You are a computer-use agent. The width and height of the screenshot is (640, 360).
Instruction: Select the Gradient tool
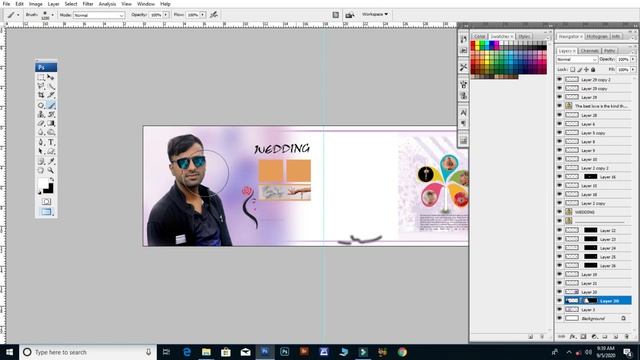click(51, 123)
